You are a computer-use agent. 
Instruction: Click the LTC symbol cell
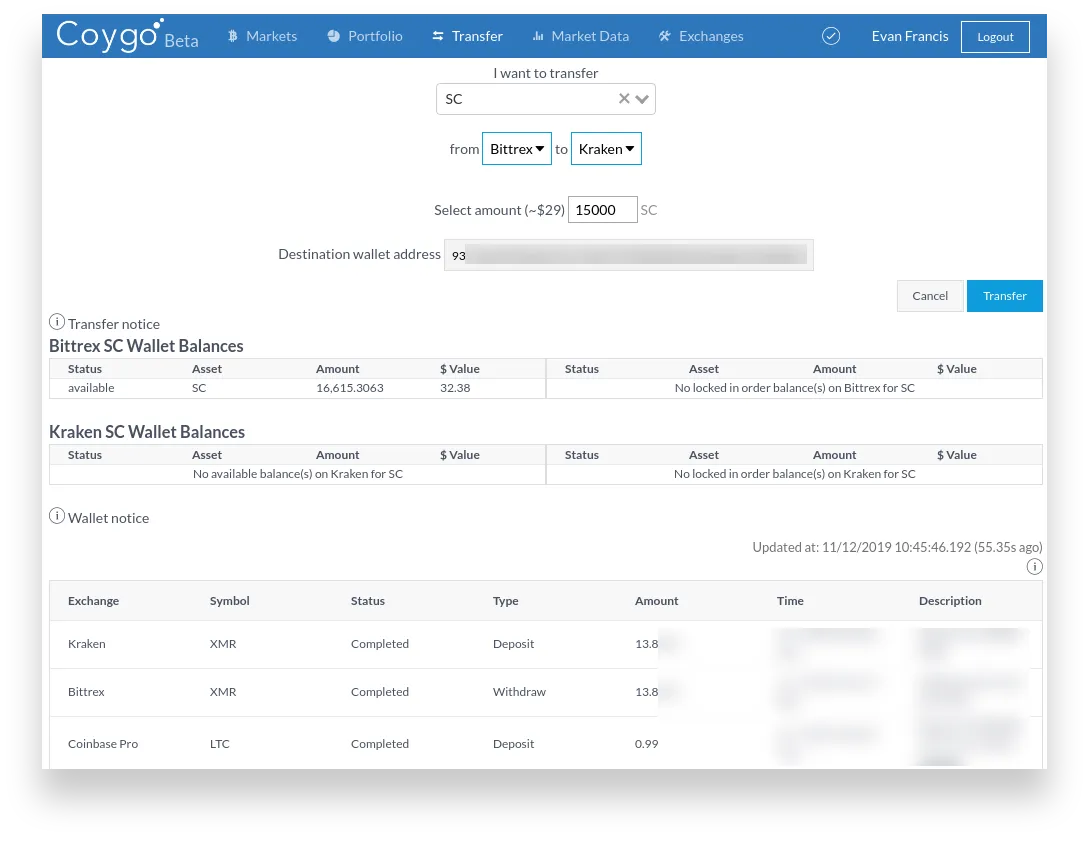click(219, 744)
